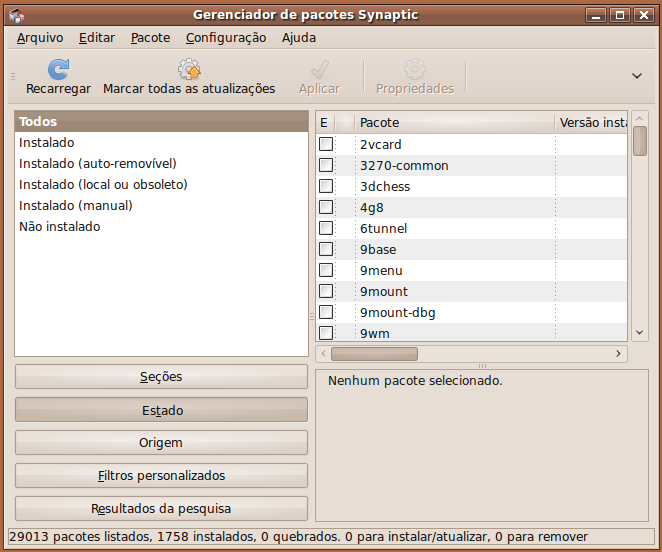
Task: Click the Propriedades gear icon
Action: [x=415, y=69]
